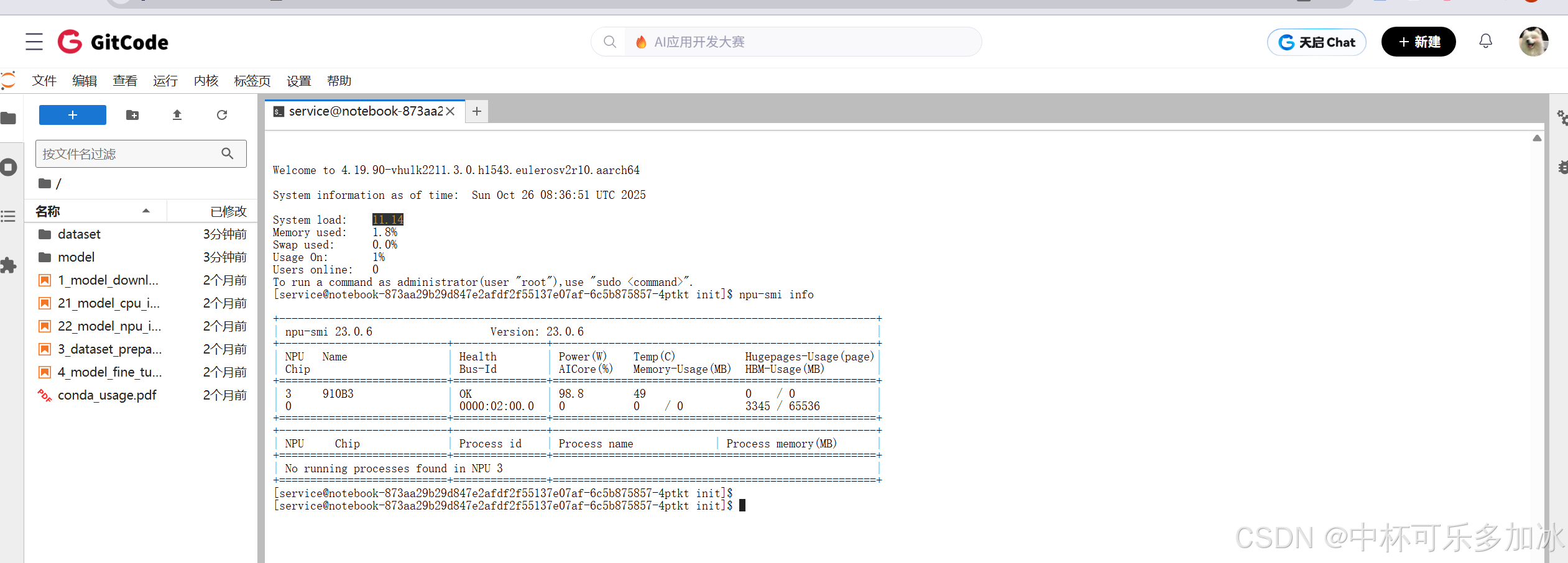This screenshot has width=1568, height=563.
Task: Click '3345 / 65536' HBM usage value
Action: click(782, 406)
